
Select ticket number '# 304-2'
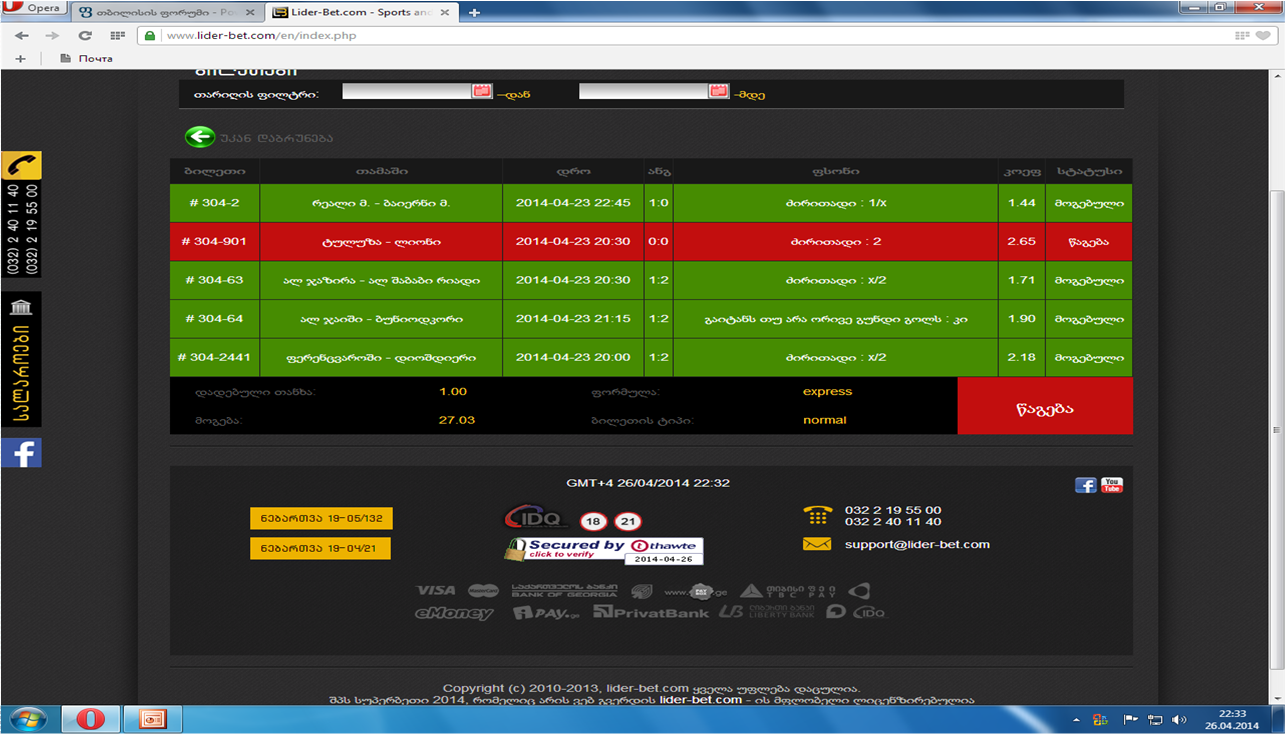pyautogui.click(x=214, y=202)
